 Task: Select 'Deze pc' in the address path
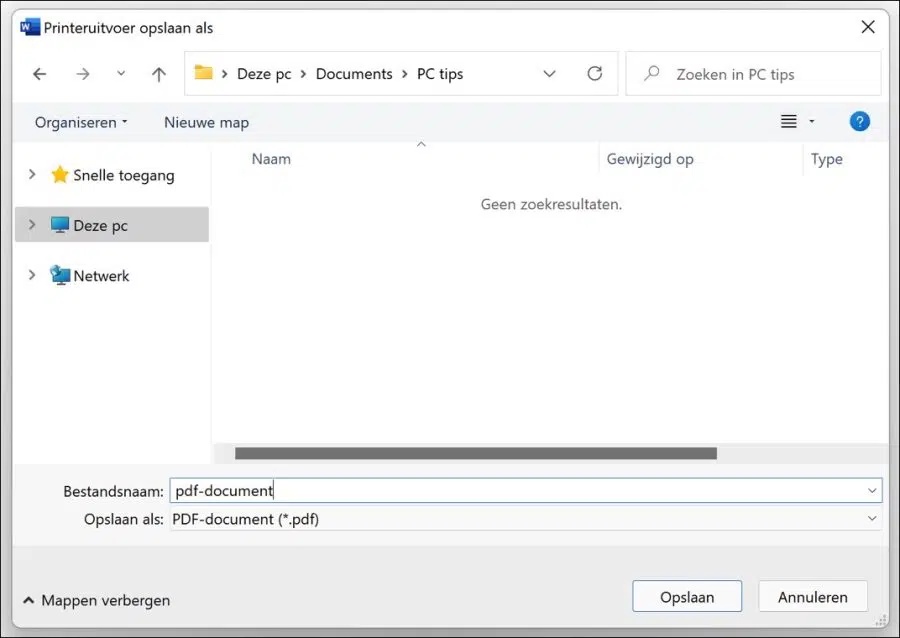click(264, 74)
